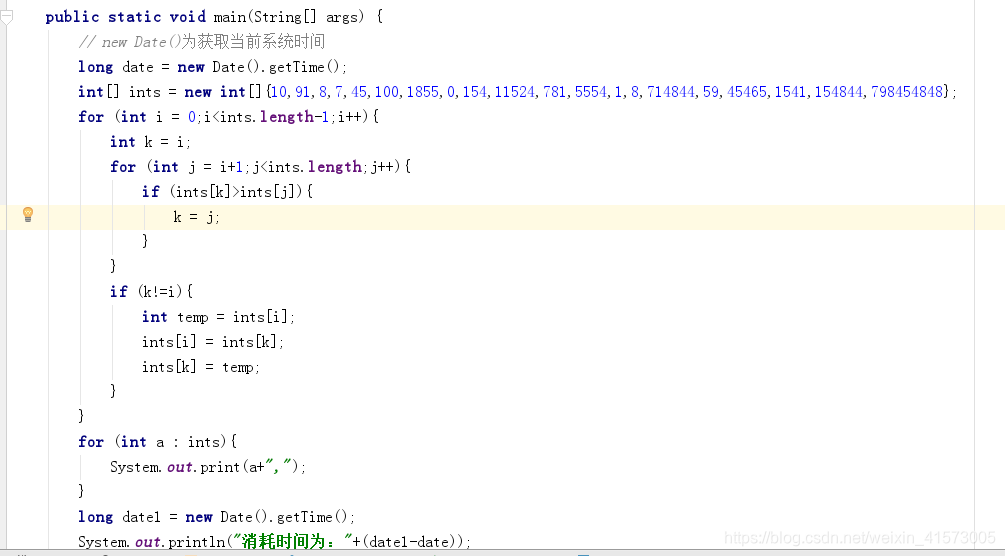
Task: Click the number 714844 in the array
Action: coord(670,92)
